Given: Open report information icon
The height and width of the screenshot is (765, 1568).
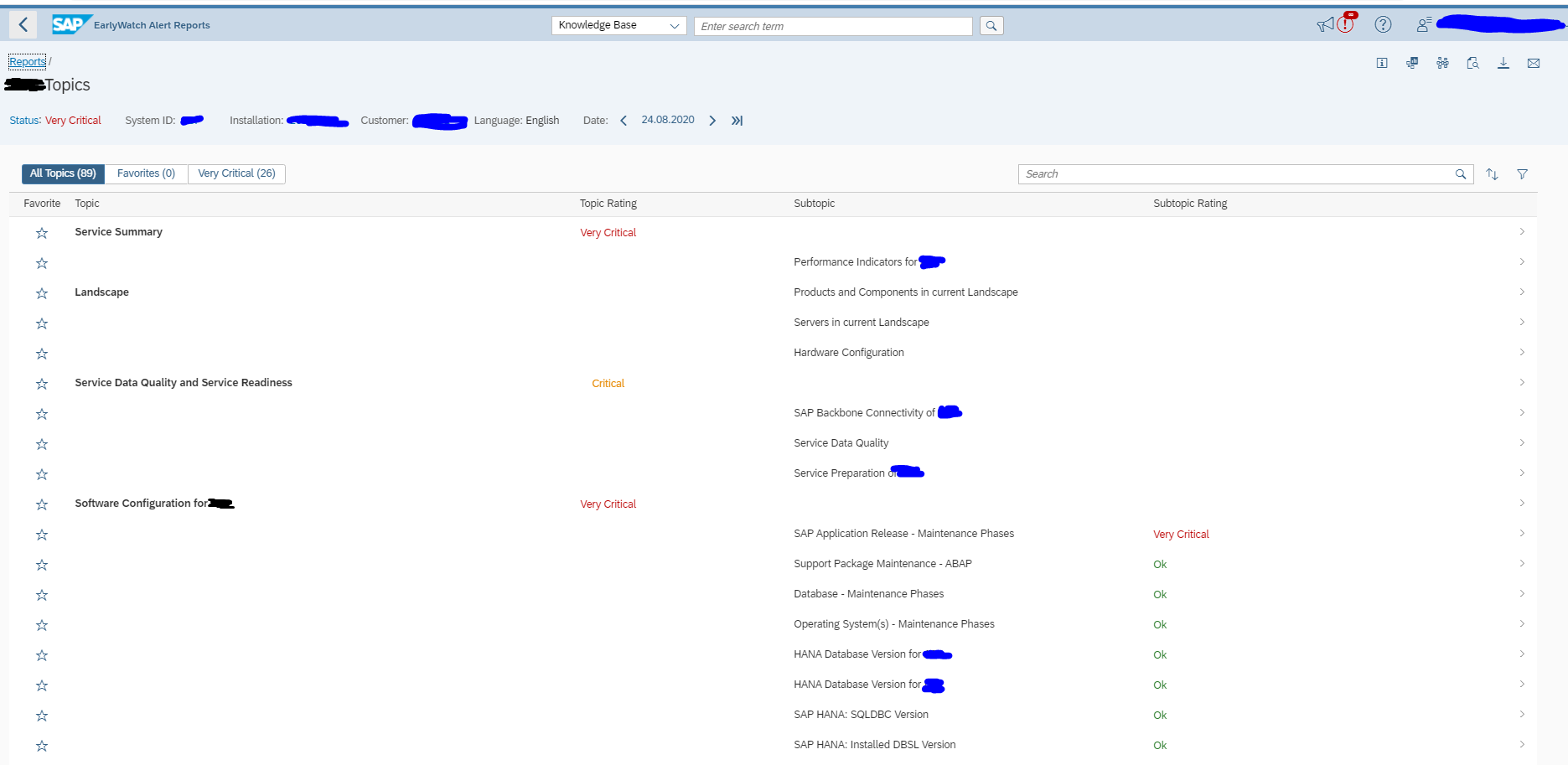Looking at the screenshot, I should point(1382,63).
